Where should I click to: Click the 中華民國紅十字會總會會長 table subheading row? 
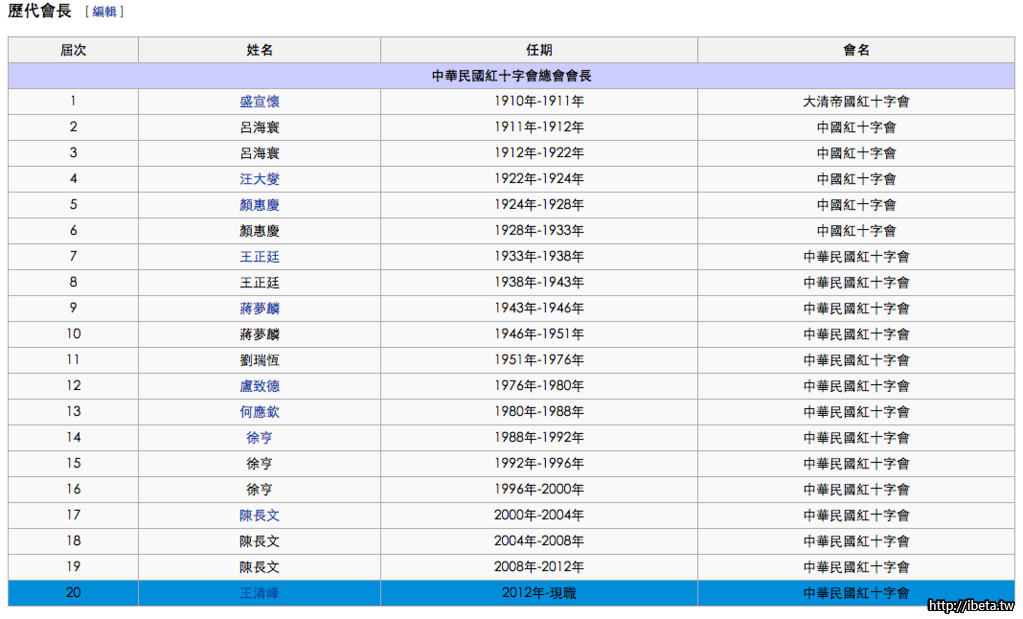click(x=511, y=76)
